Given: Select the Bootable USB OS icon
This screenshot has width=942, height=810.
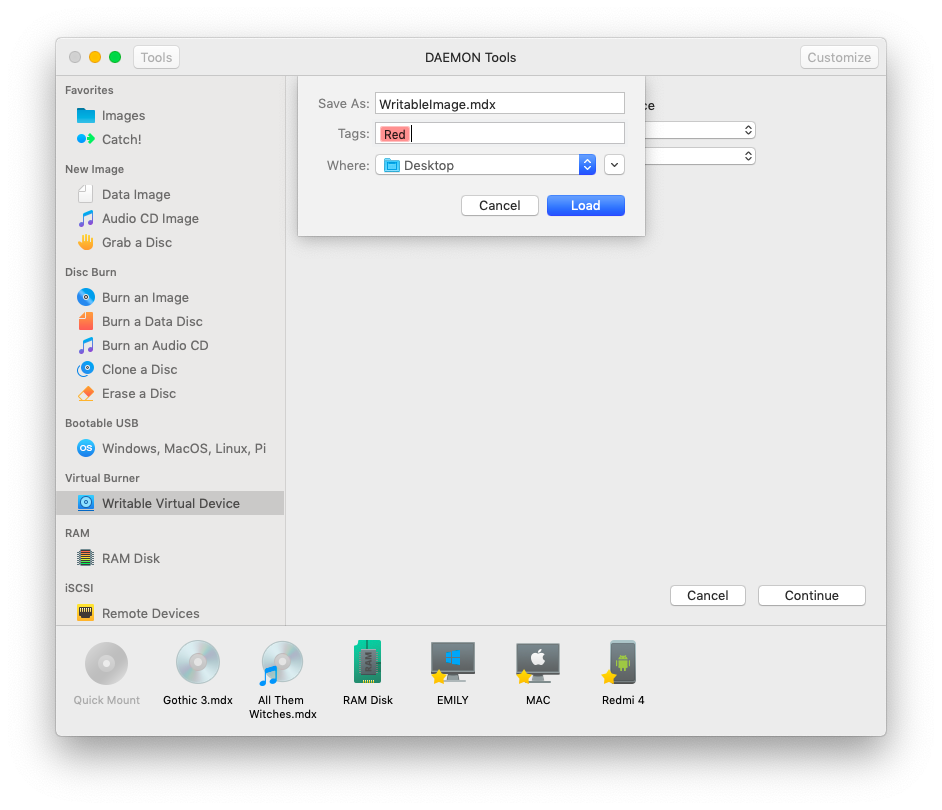Looking at the screenshot, I should [x=86, y=448].
